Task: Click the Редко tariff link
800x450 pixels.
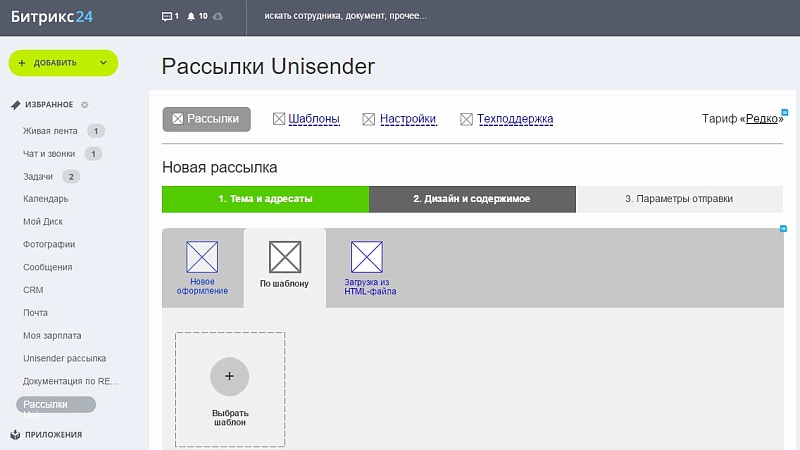Action: (763, 119)
